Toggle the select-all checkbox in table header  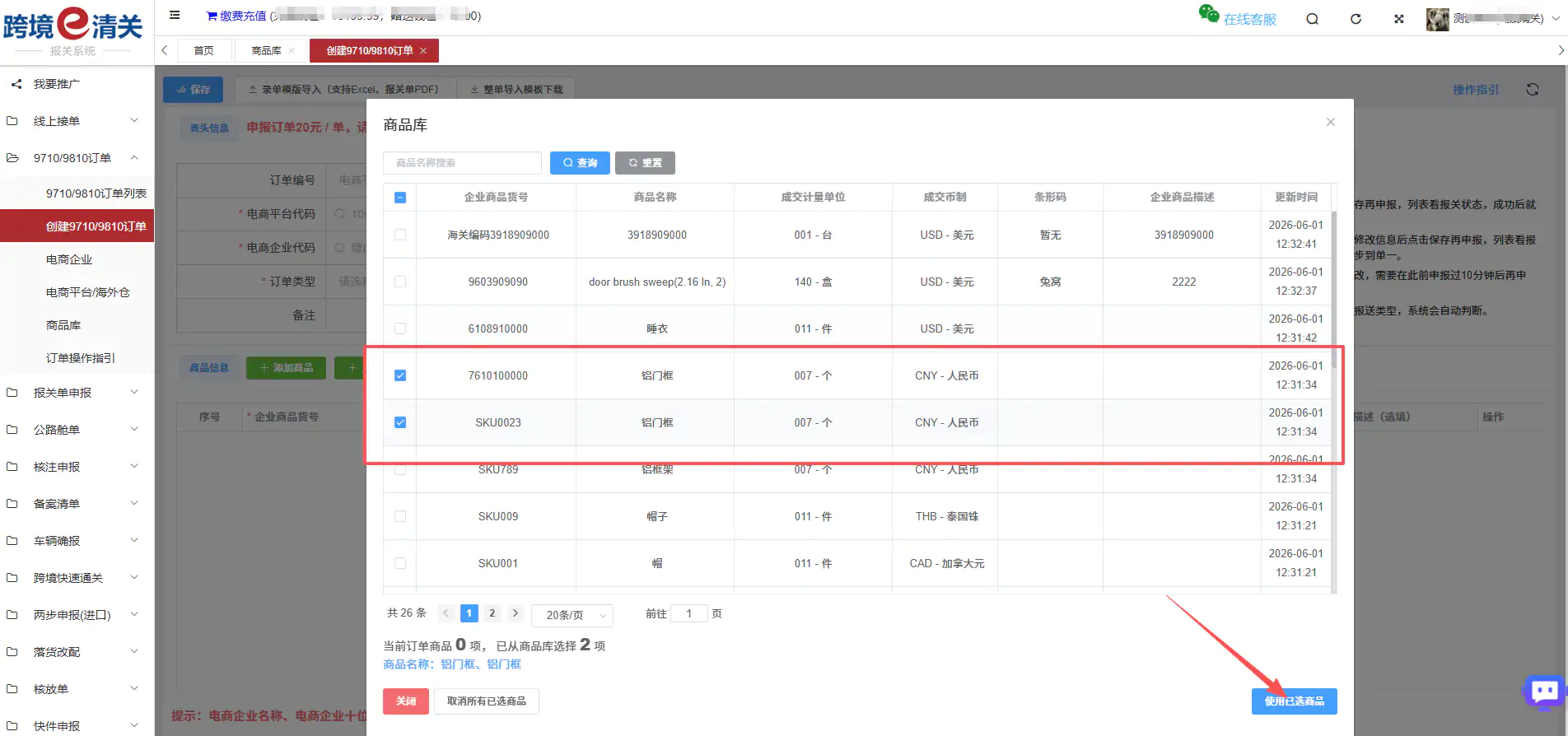pos(400,198)
